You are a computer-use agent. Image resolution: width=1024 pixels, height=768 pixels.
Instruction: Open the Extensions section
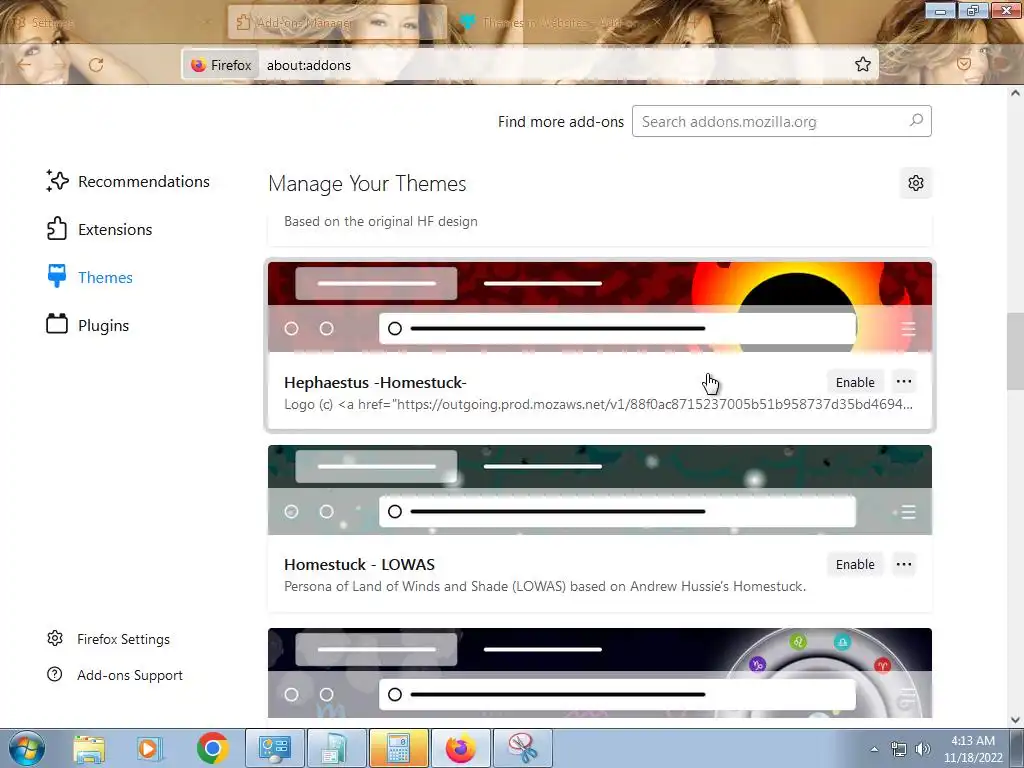coord(99,229)
